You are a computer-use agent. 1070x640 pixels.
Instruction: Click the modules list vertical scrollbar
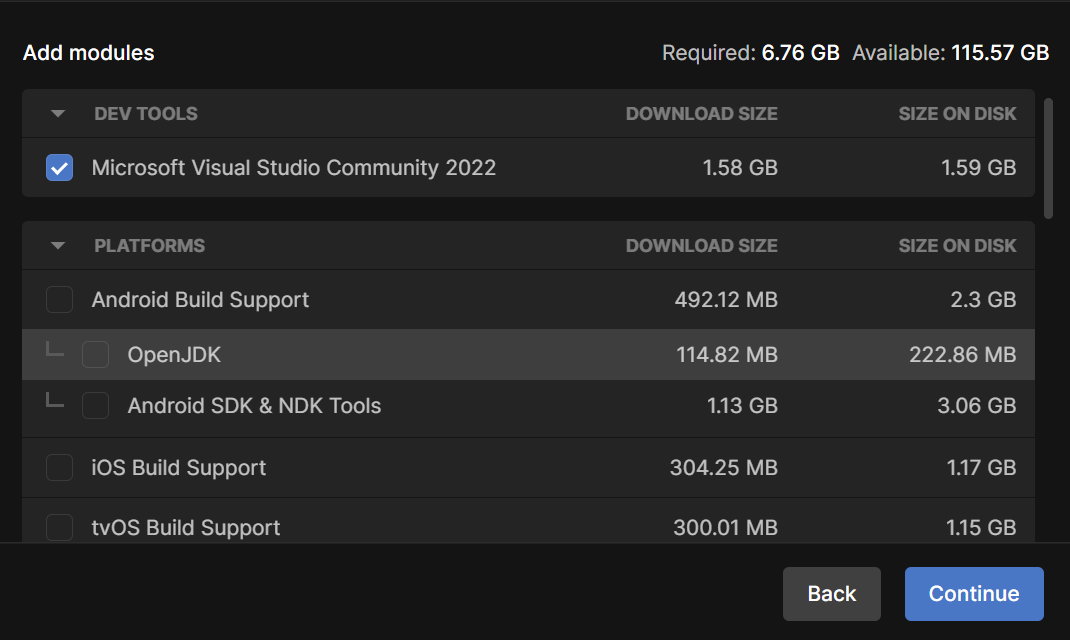click(x=1048, y=158)
